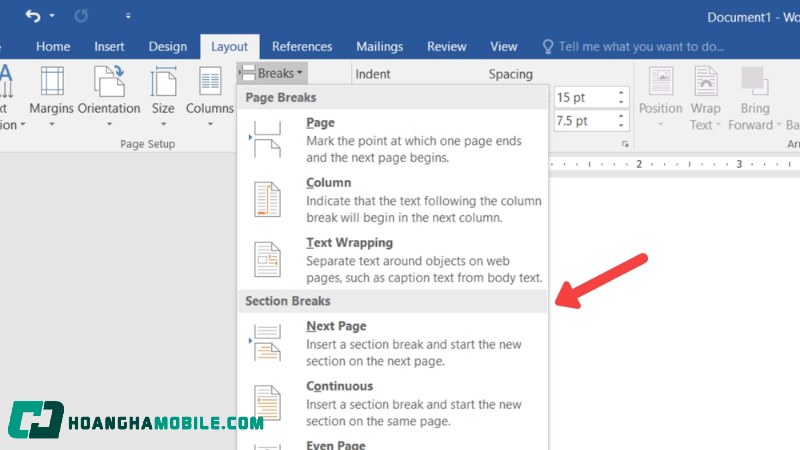Click the Tell me what you want search box
This screenshot has height=450, width=800.
[x=639, y=46]
